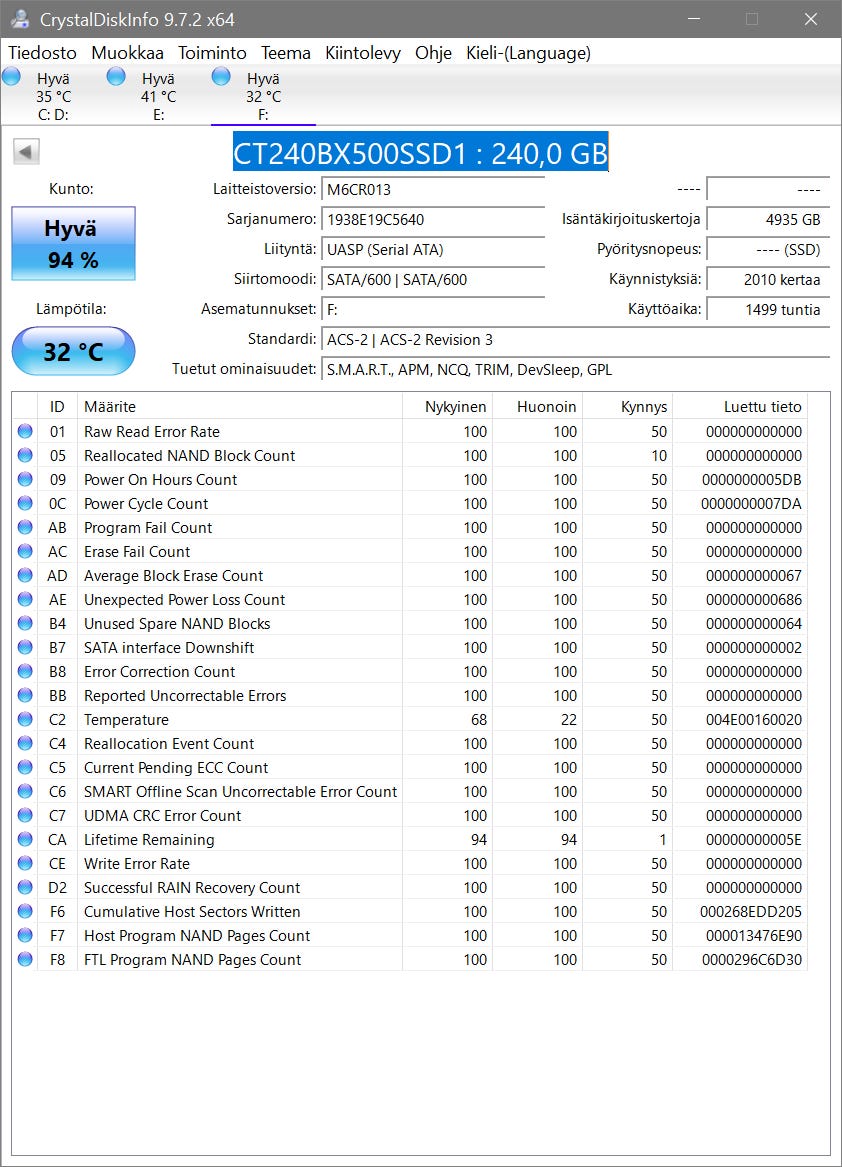Click the status icon for SATA interface Downshift

click(25, 647)
